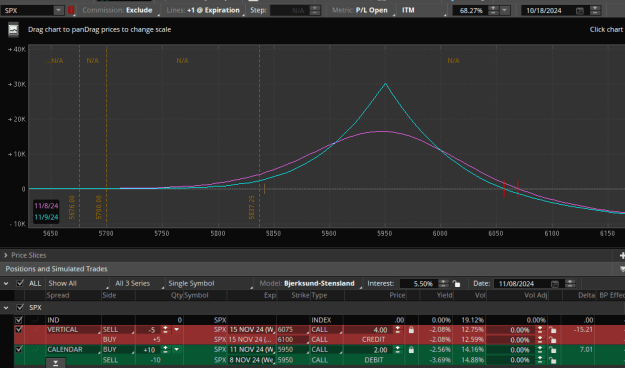Viewport: 625px width, 368px height.
Task: Collapse the SPX group row
Action: click(x=6, y=308)
